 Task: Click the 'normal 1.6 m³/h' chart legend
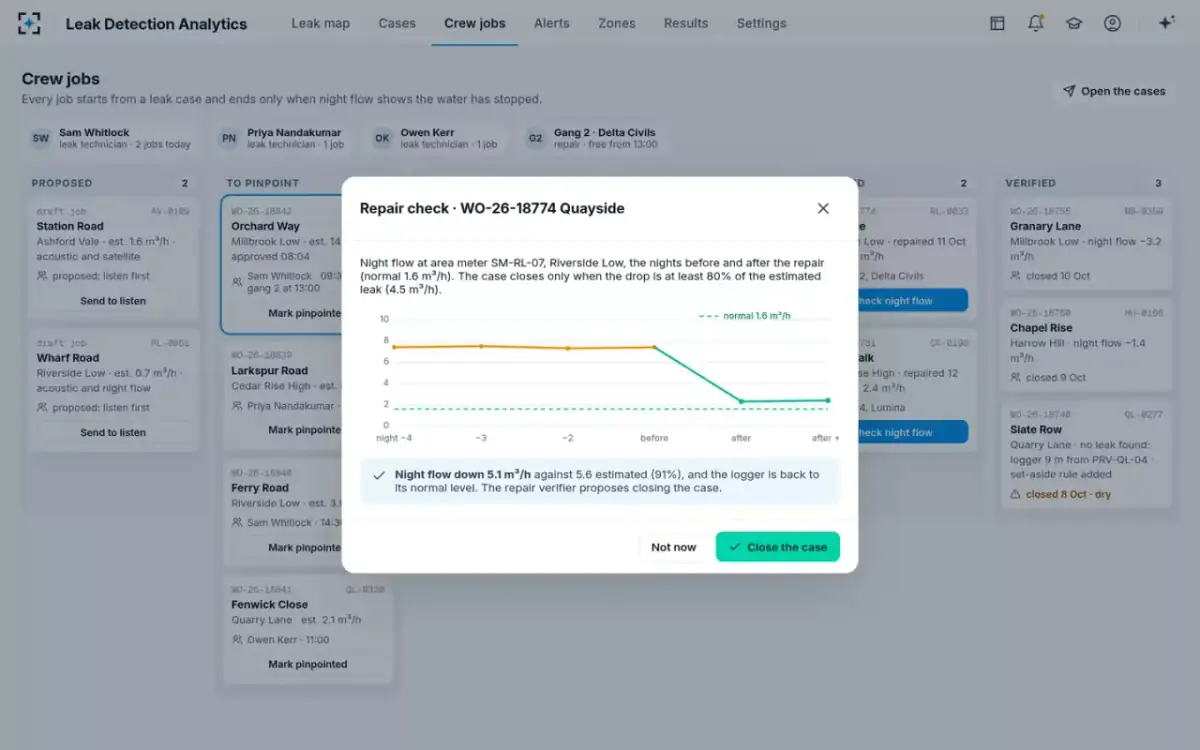coord(744,316)
